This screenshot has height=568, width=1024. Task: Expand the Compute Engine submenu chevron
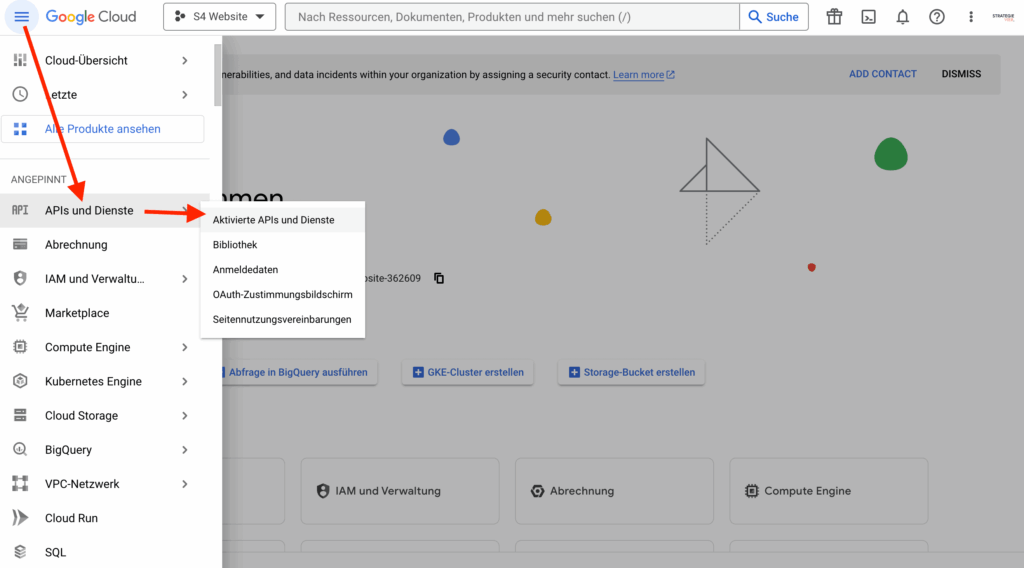tap(185, 347)
